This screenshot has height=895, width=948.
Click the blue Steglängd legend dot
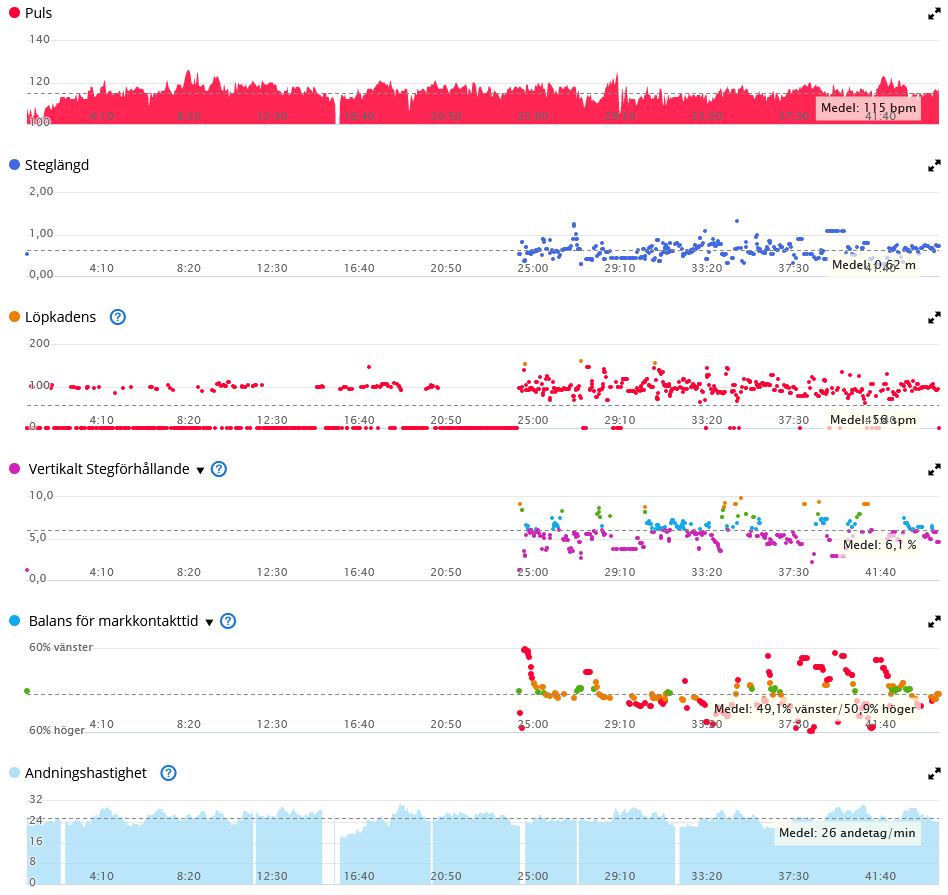pyautogui.click(x=15, y=164)
